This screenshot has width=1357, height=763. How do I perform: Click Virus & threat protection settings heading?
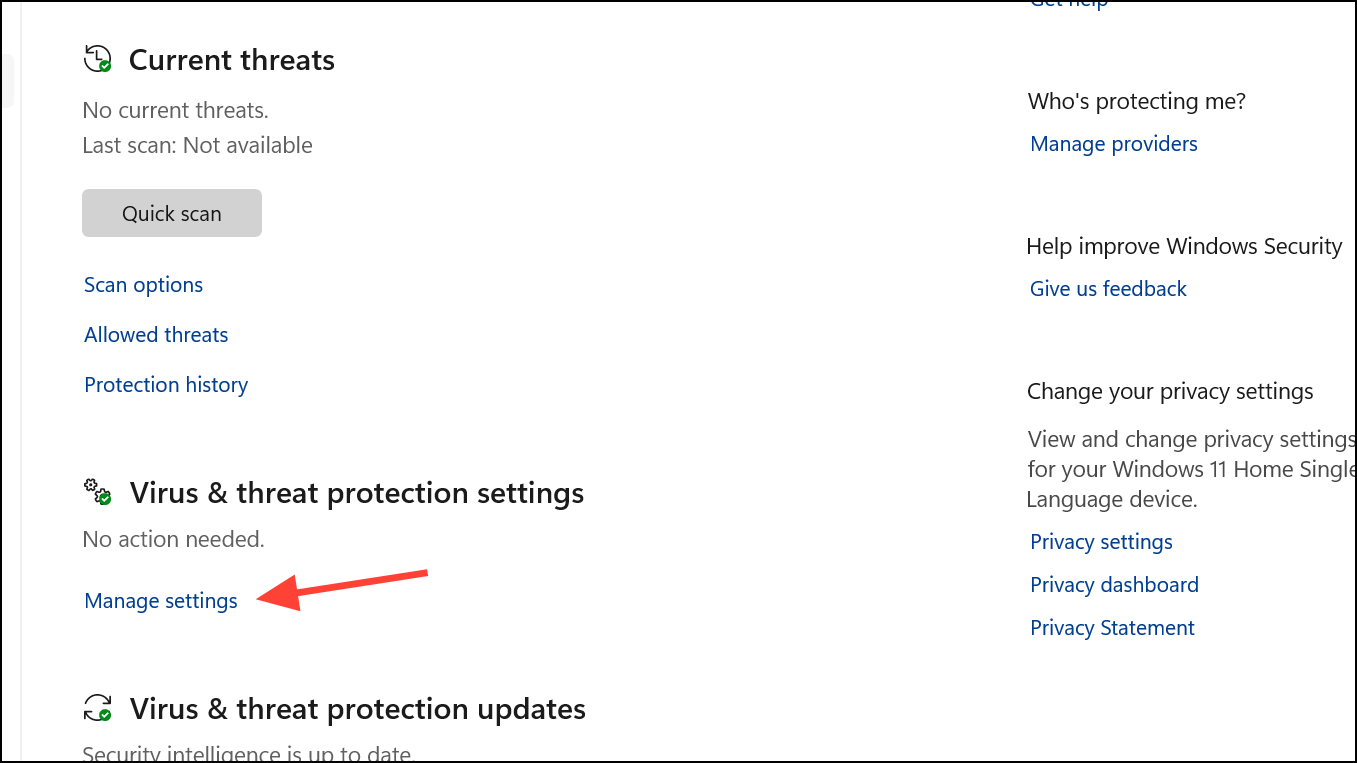(x=357, y=493)
